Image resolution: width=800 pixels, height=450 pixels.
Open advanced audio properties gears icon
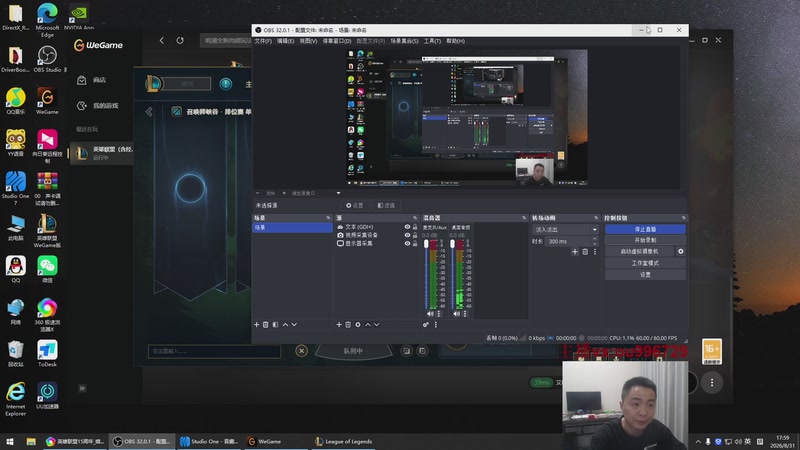(426, 324)
